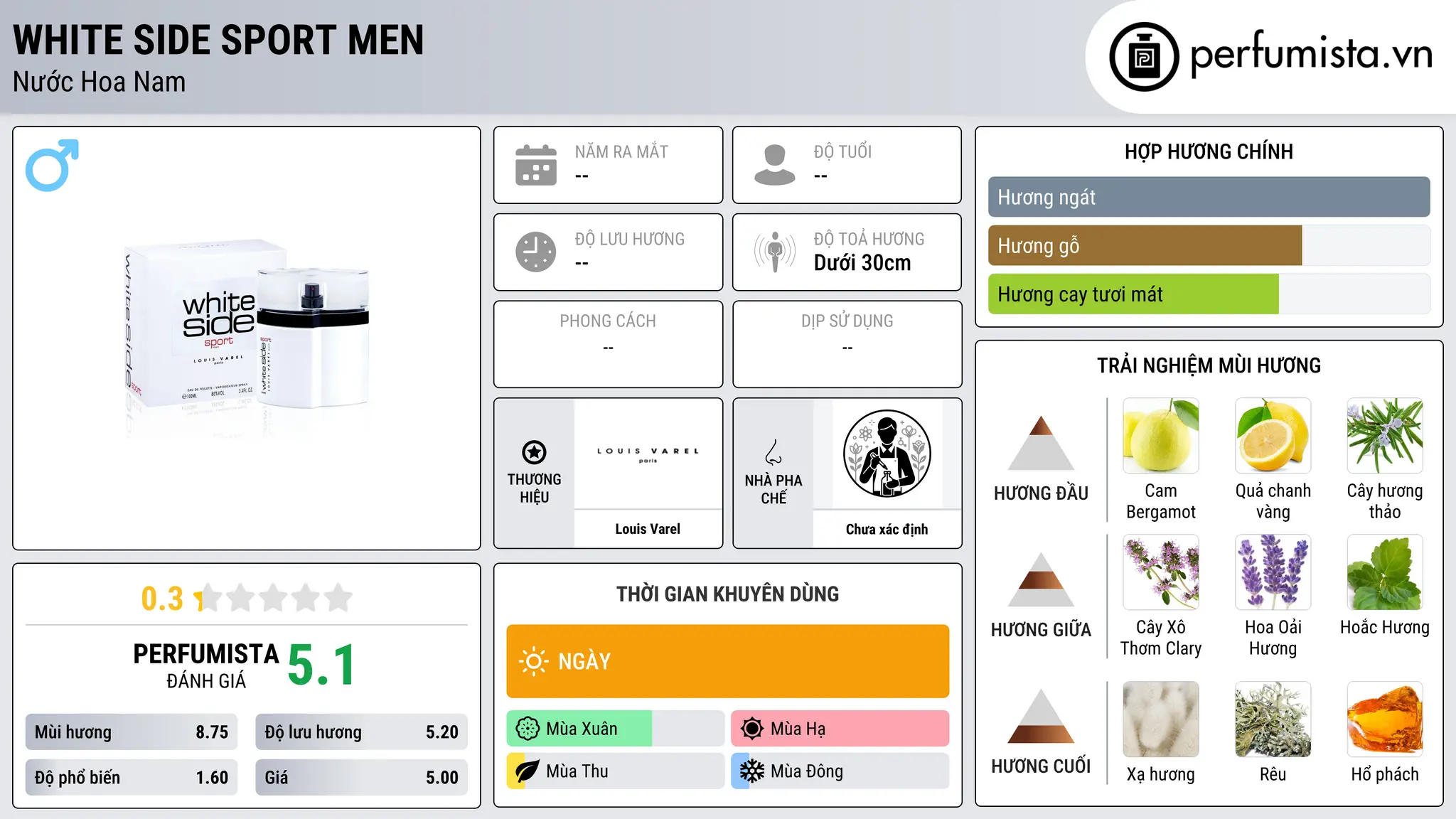1456x819 pixels.
Task: Click the Mùa Thu season bar
Action: [x=615, y=771]
